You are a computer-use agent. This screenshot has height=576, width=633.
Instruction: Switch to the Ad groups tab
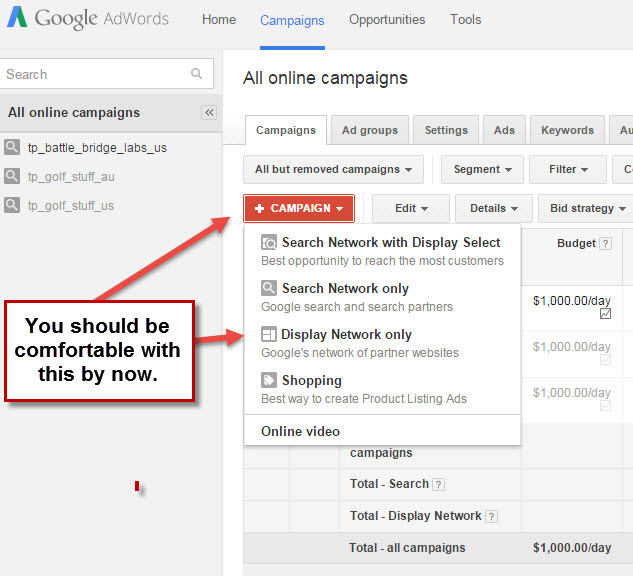click(370, 130)
